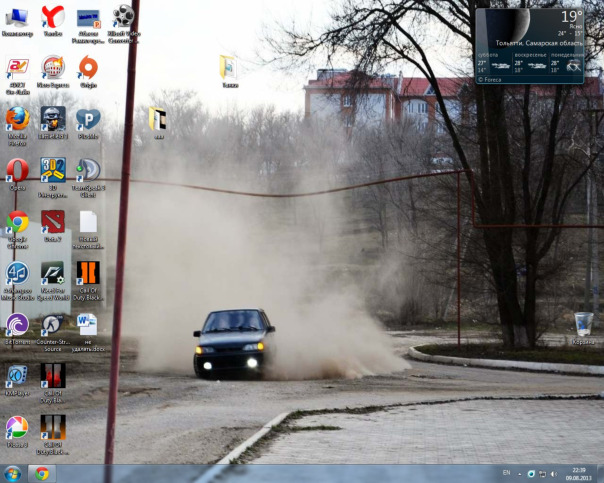The height and width of the screenshot is (483, 604).
Task: Open the Google Chrome desktop shortcut
Action: (x=18, y=230)
